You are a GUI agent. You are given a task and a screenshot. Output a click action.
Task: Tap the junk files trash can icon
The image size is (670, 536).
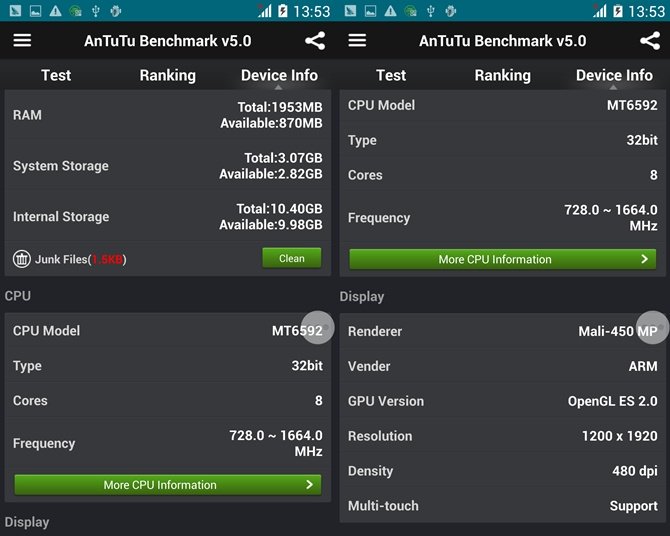tap(21, 259)
